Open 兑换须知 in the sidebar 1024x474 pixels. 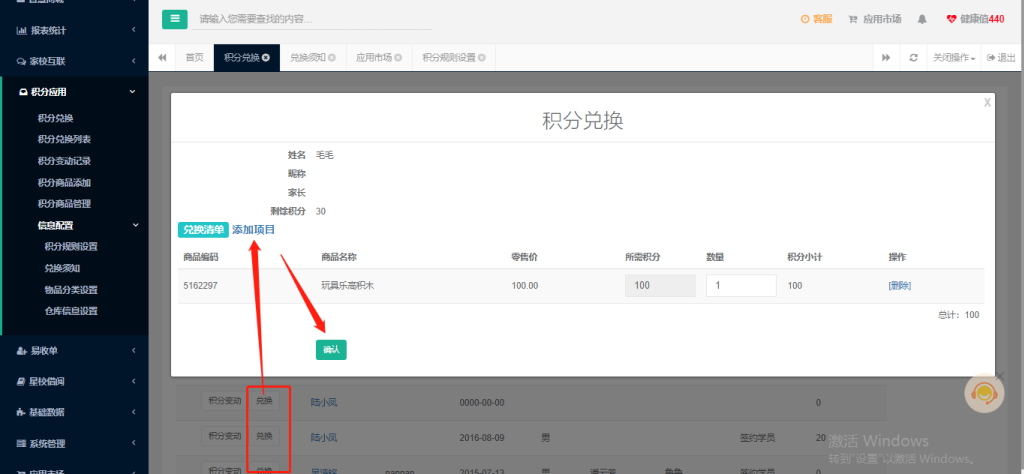62,268
